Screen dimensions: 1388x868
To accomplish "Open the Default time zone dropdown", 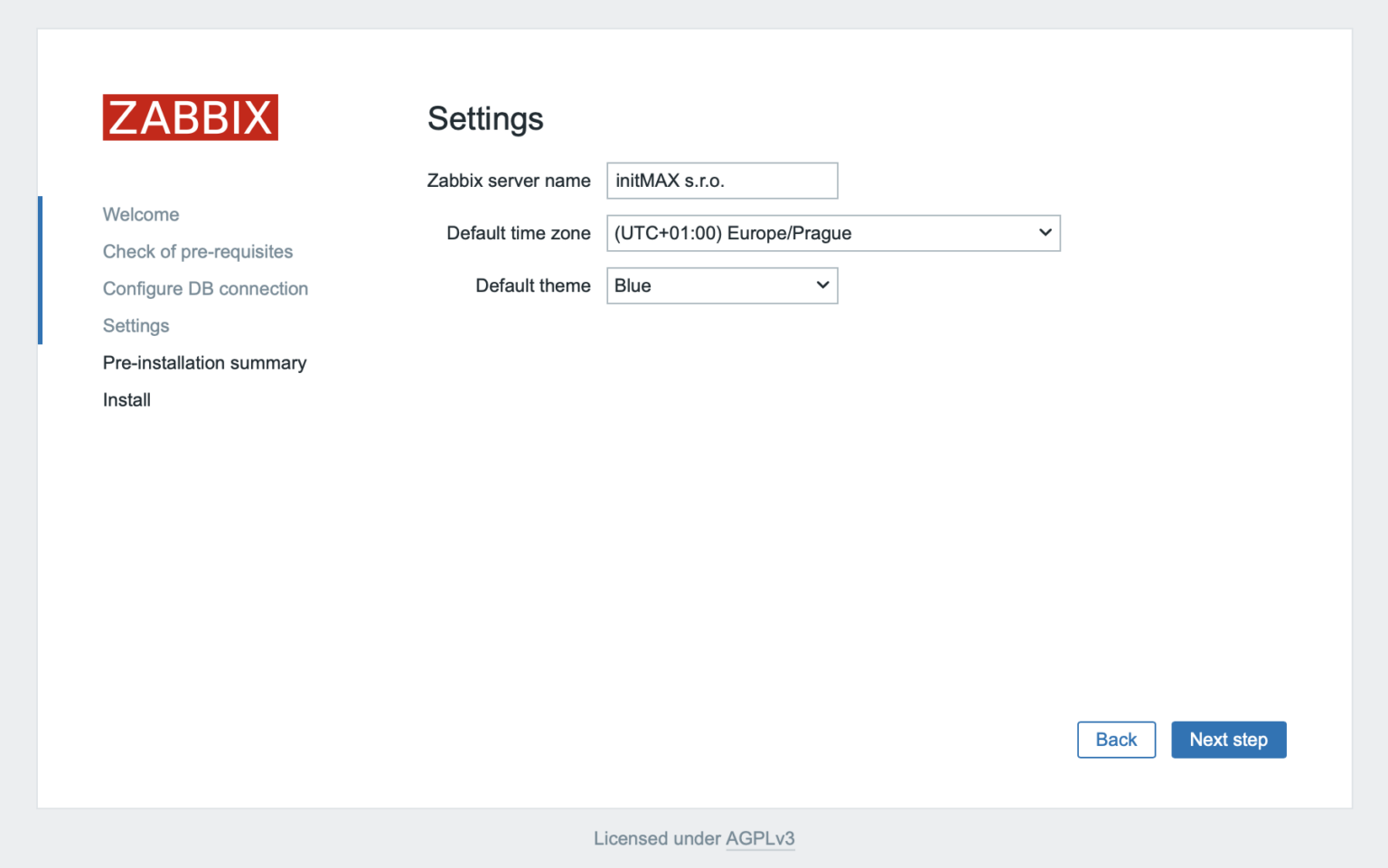I will point(832,232).
